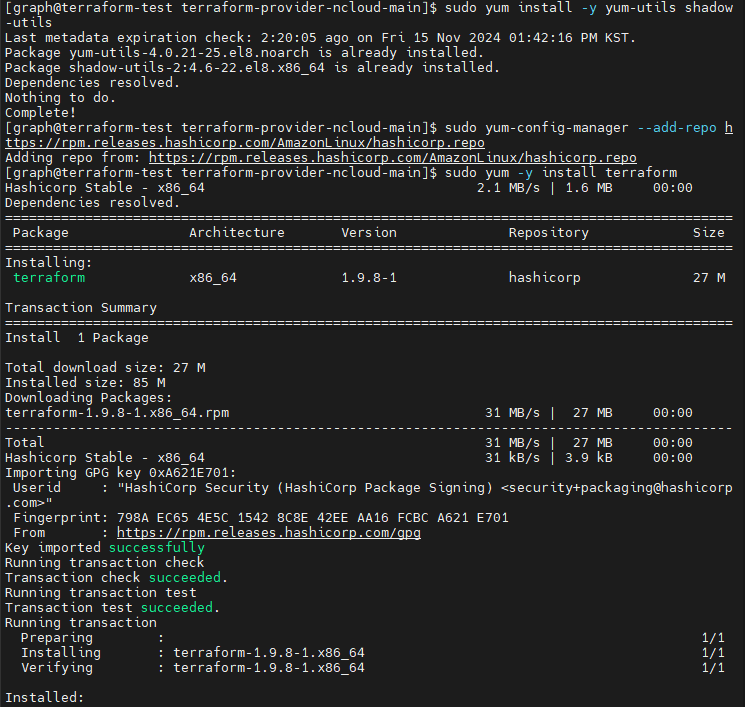Click 'succeeded' in the Transaction check line
Image resolution: width=745 pixels, height=707 pixels.
point(185,578)
